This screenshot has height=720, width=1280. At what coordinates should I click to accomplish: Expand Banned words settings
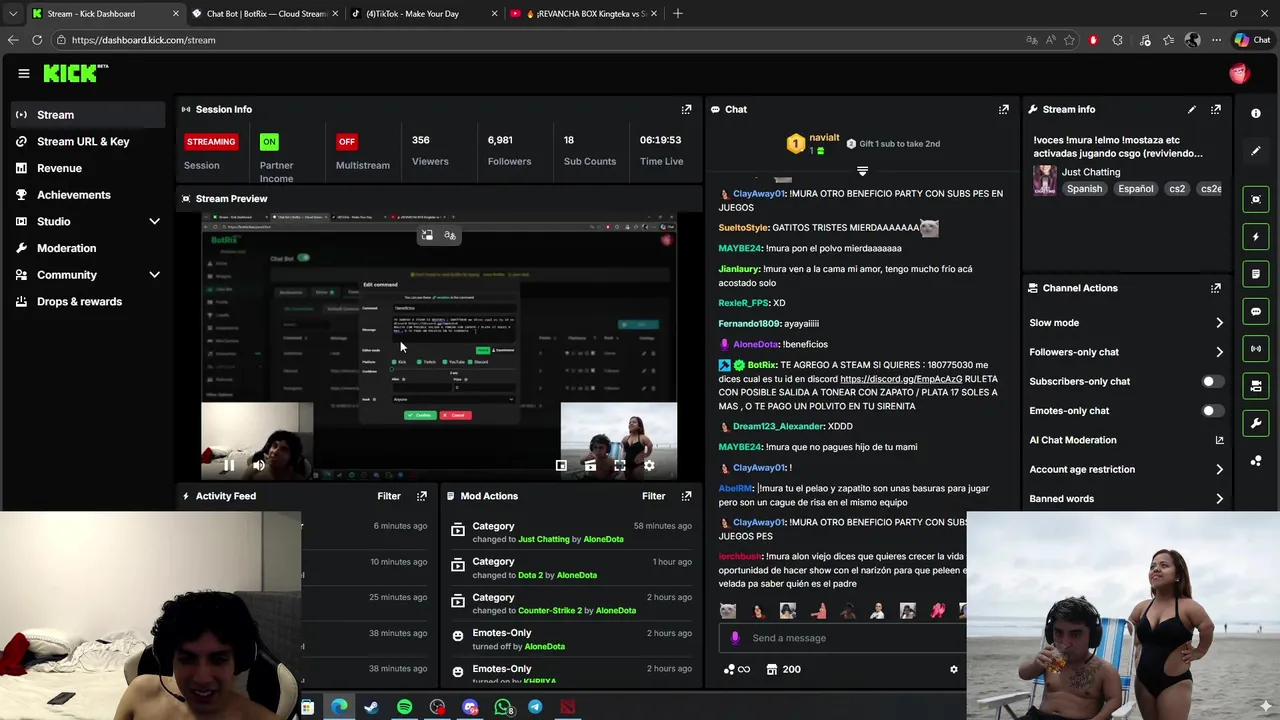coord(1219,498)
